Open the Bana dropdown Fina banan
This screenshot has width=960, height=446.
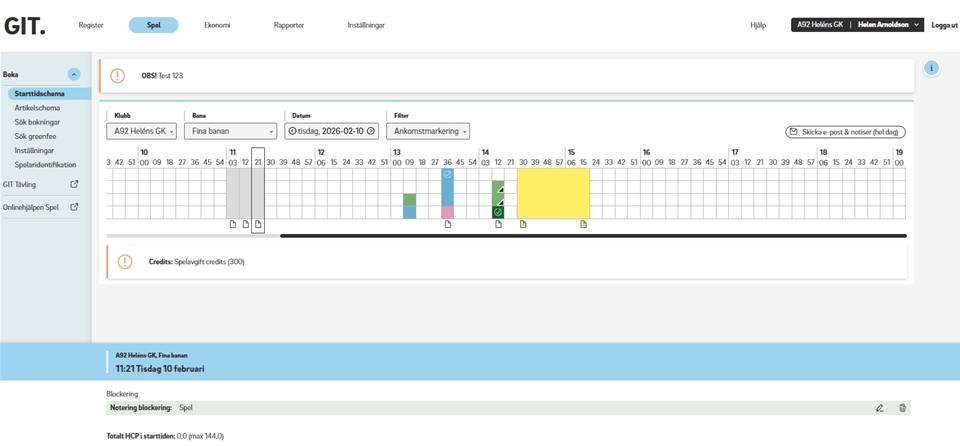230,131
